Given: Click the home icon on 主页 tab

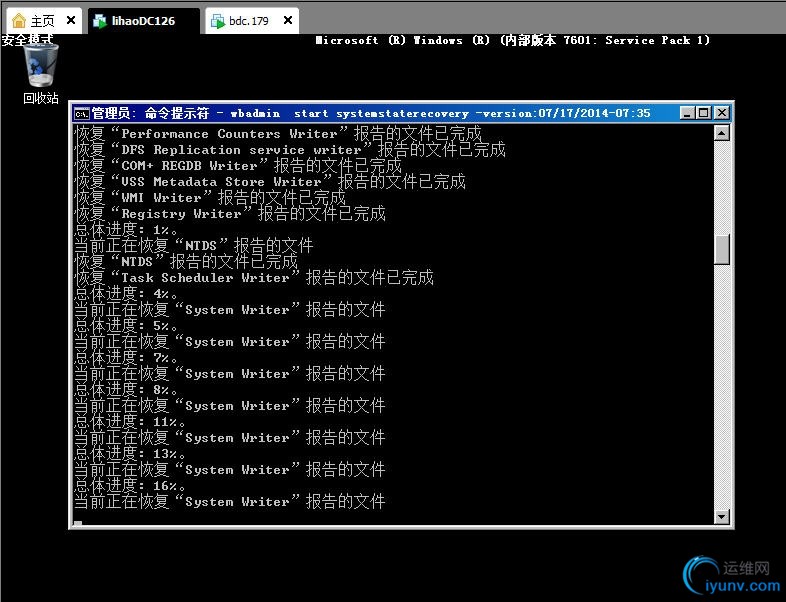Looking at the screenshot, I should pyautogui.click(x=19, y=21).
